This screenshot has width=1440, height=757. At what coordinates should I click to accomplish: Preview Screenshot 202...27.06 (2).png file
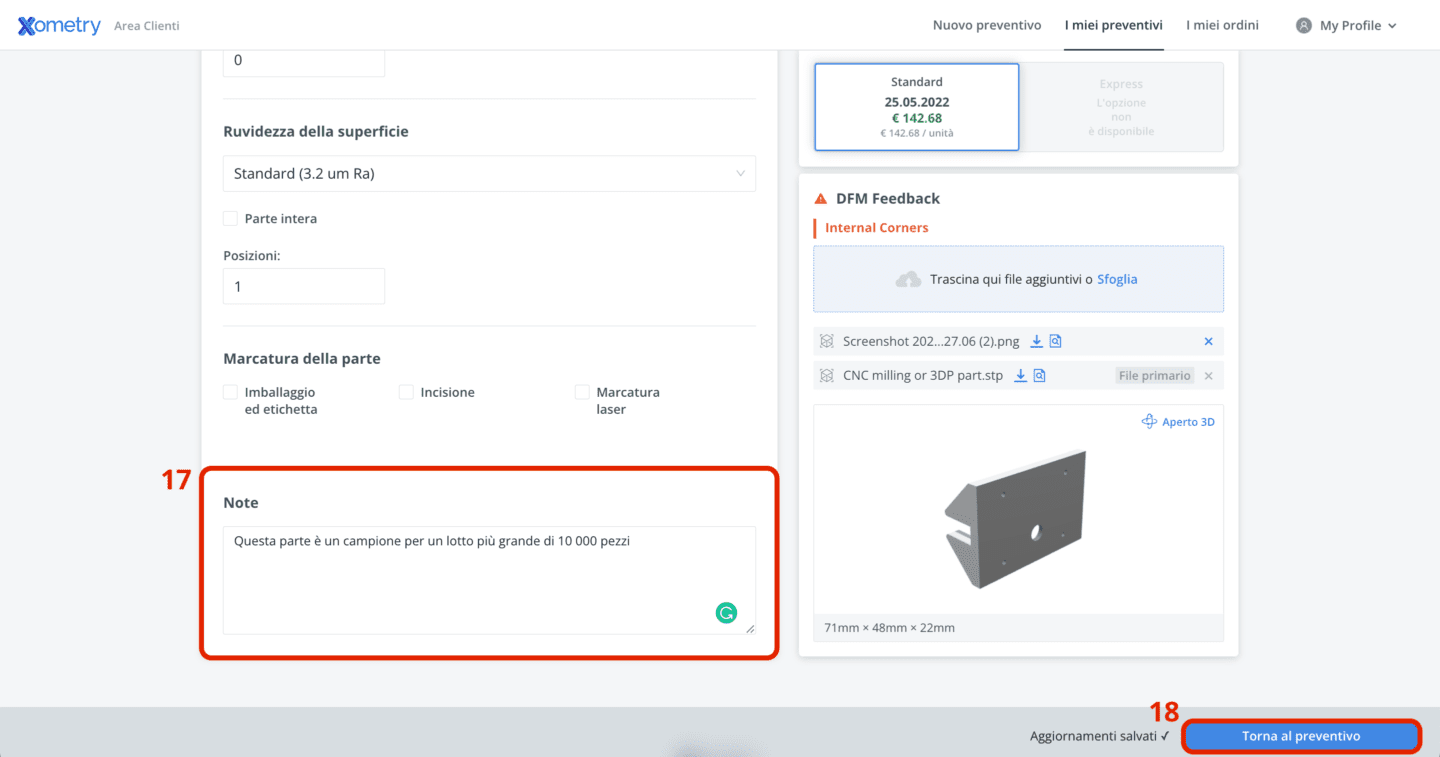(1055, 341)
